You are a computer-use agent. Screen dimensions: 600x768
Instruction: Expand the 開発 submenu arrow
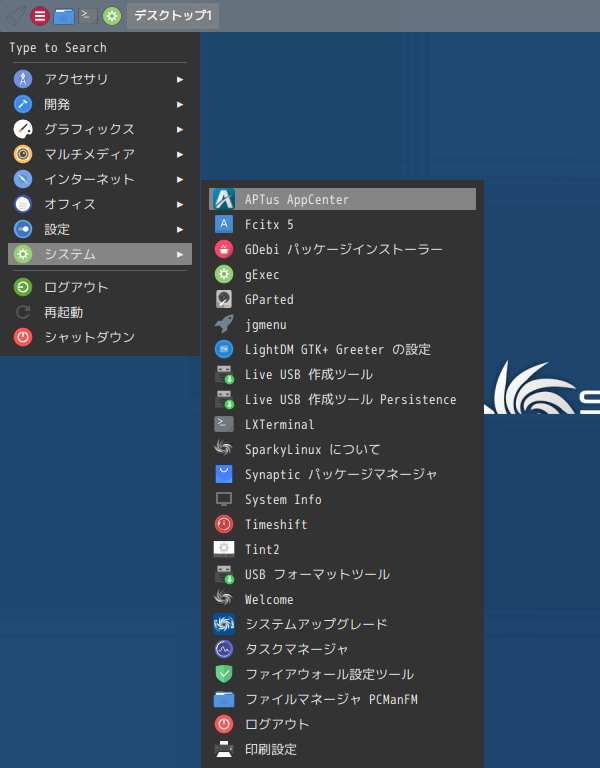[x=180, y=104]
